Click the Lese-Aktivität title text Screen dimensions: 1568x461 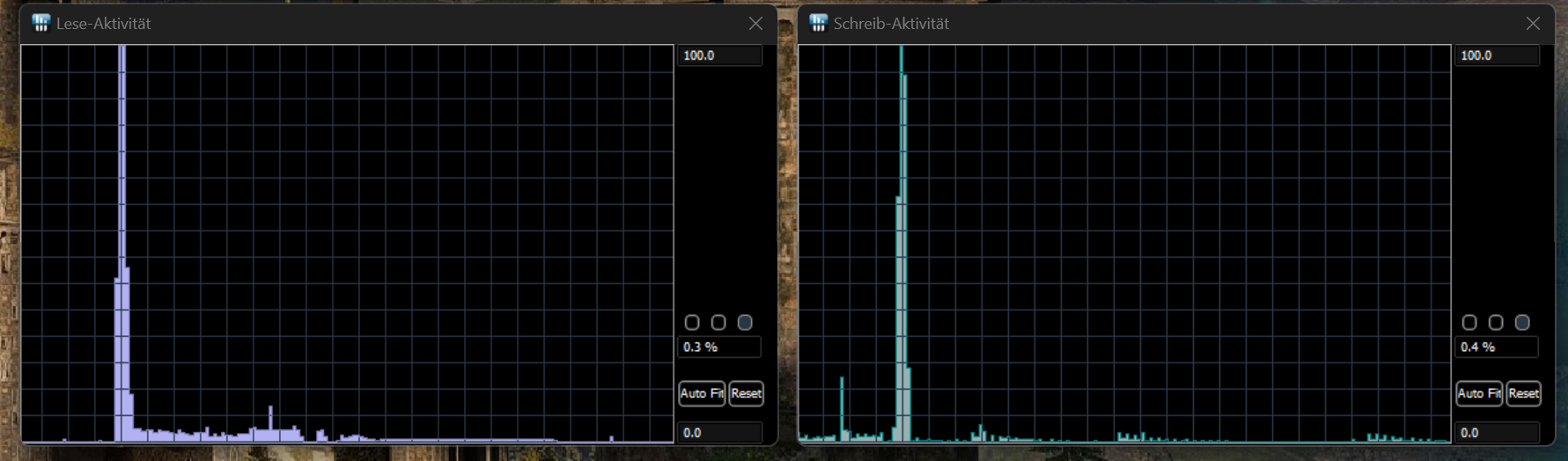[103, 24]
